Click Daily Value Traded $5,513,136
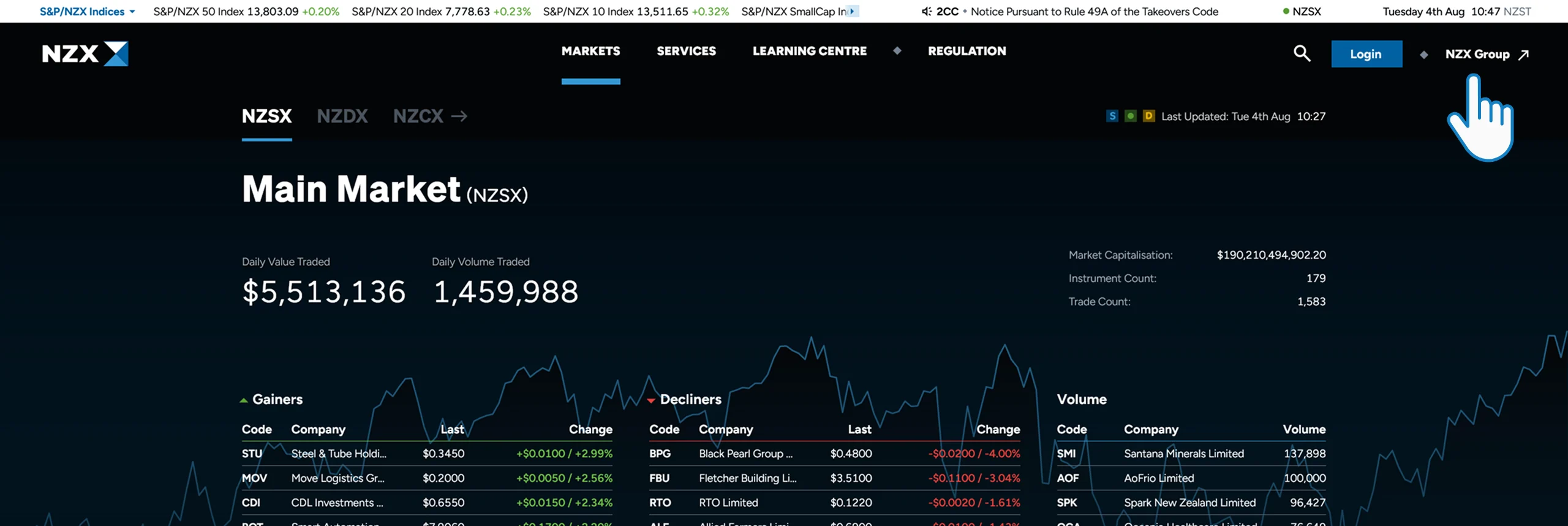Image resolution: width=1568 pixels, height=526 pixels. [324, 292]
